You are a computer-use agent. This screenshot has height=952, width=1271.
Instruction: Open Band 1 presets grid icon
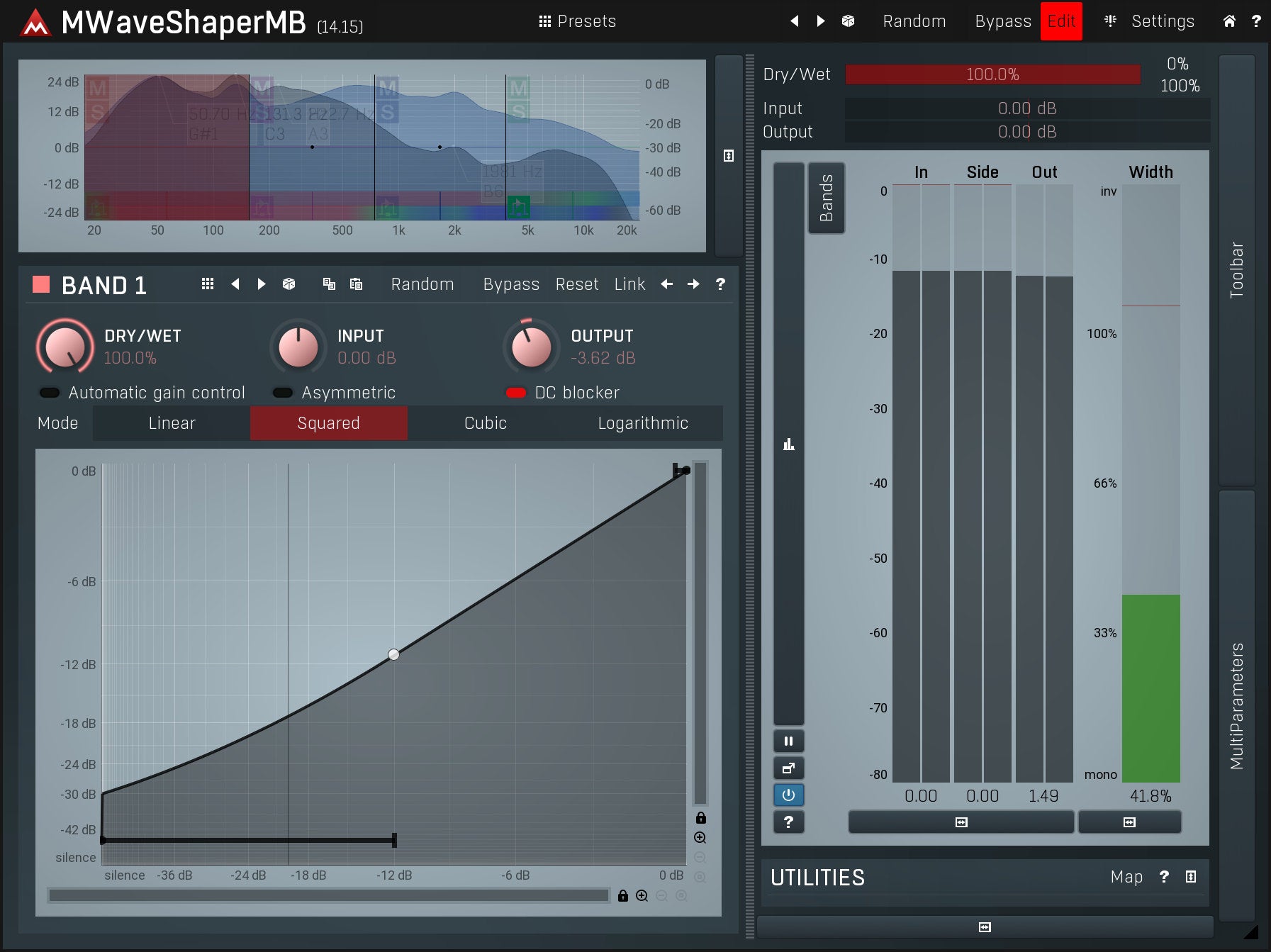click(207, 284)
